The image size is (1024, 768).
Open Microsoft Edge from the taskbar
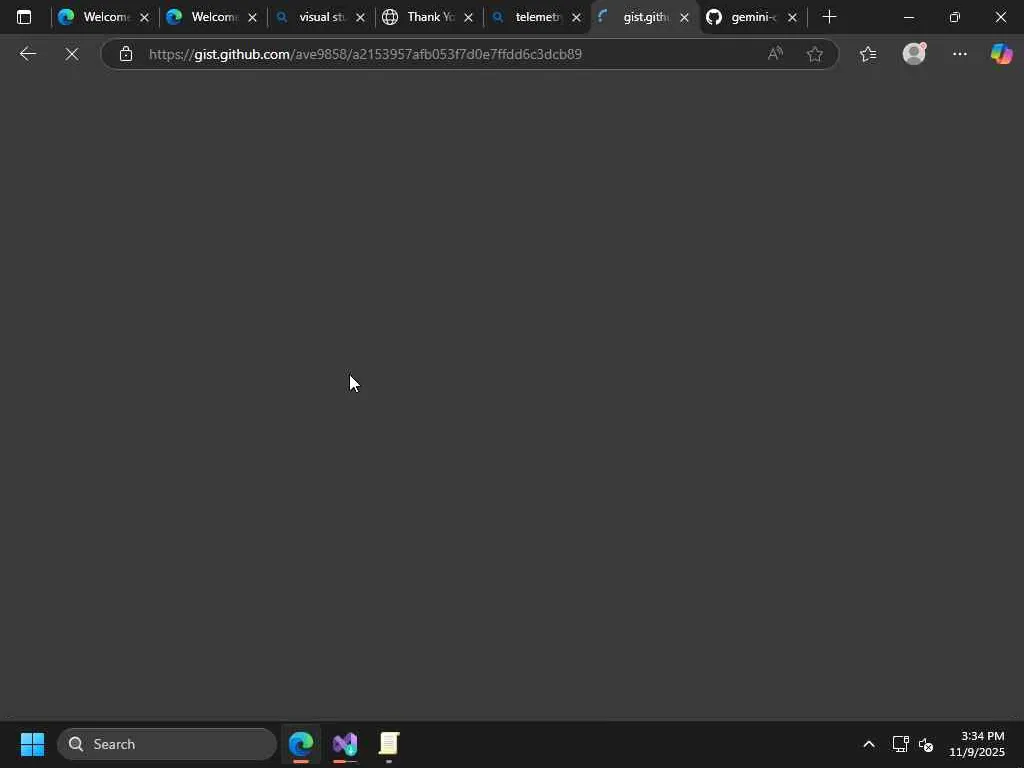[x=301, y=744]
